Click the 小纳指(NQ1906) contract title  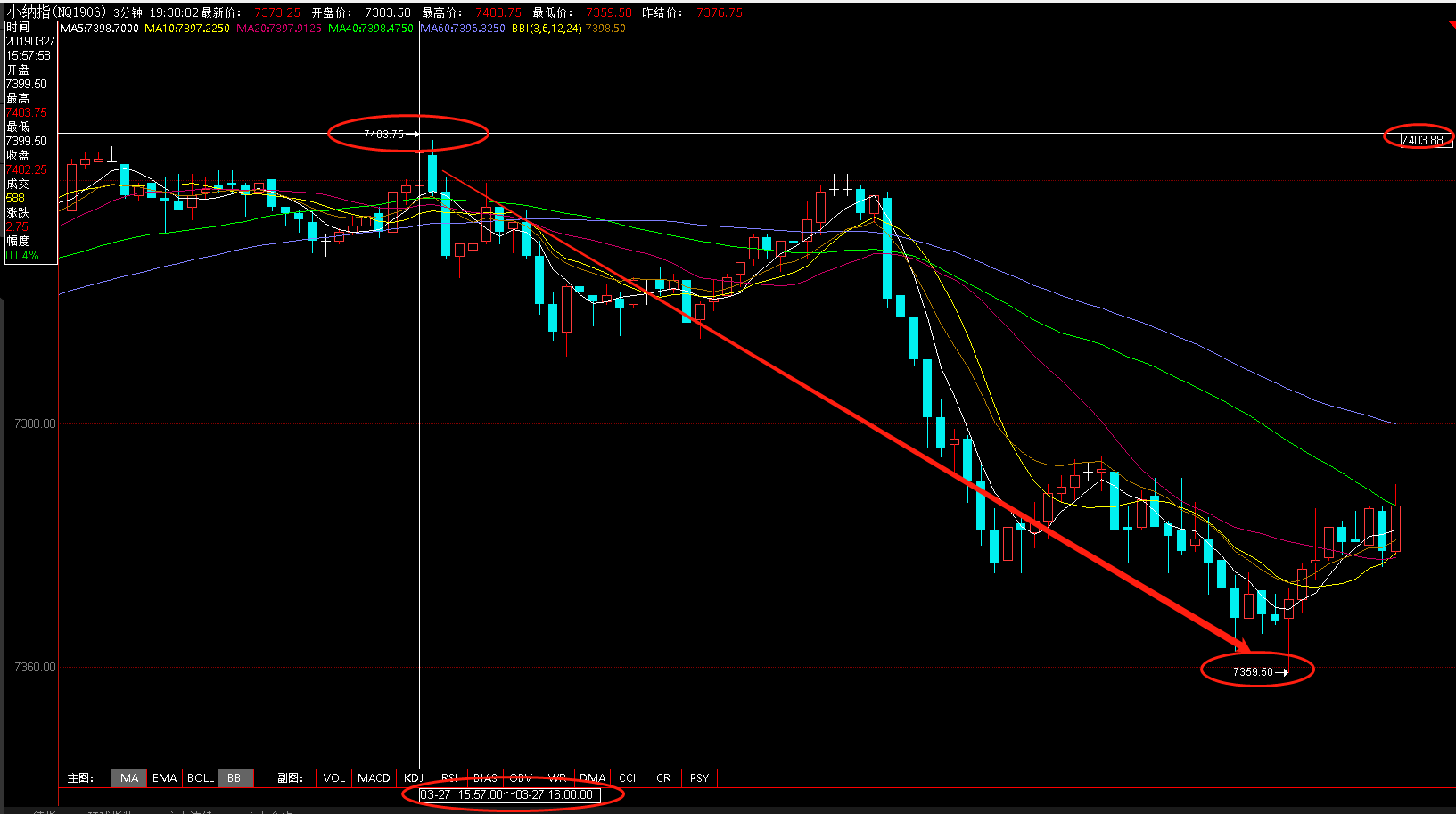click(56, 12)
